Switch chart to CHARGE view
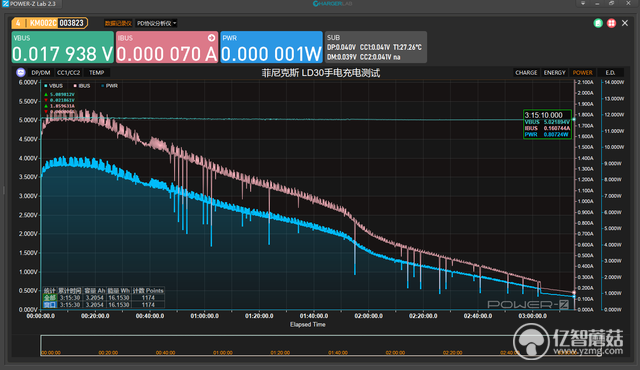 tap(526, 73)
